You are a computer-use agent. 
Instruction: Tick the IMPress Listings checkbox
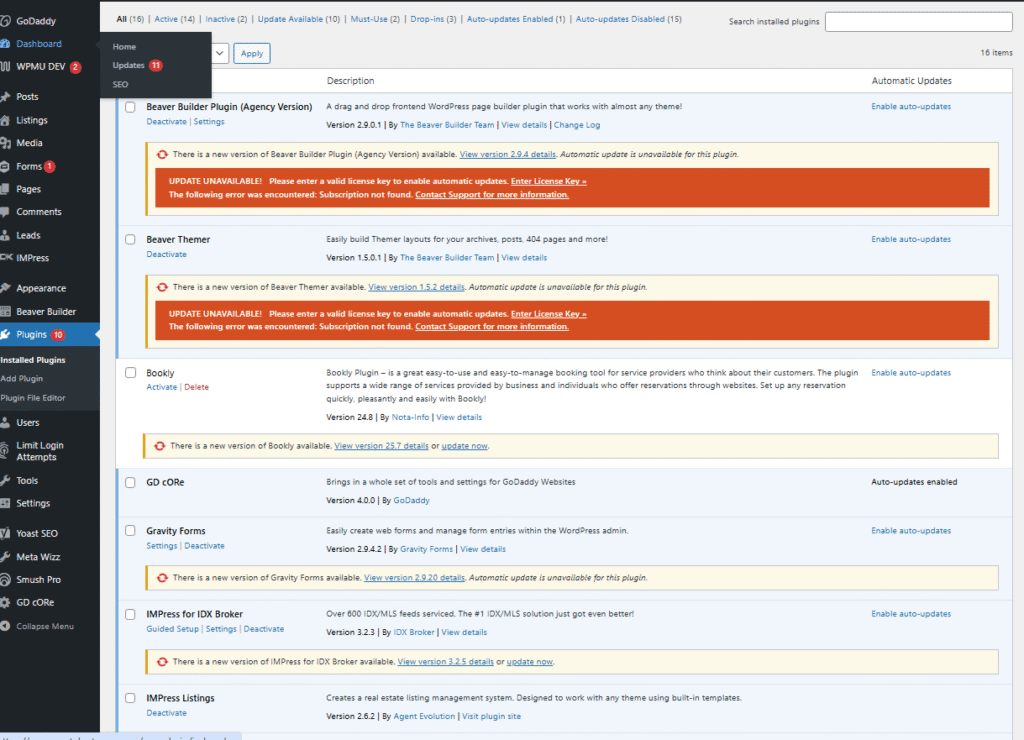click(x=131, y=698)
